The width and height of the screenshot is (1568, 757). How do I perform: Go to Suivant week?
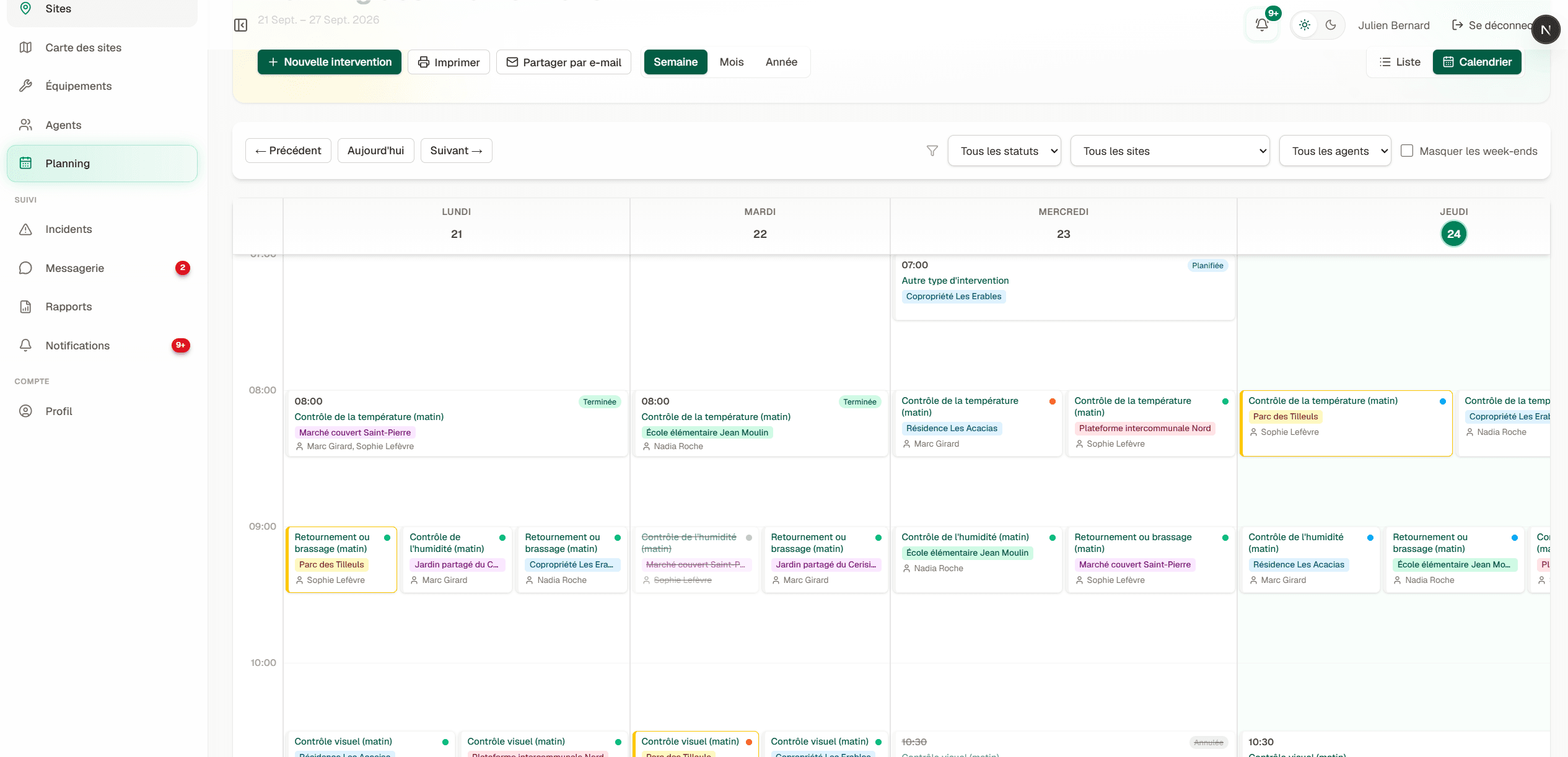tap(456, 151)
